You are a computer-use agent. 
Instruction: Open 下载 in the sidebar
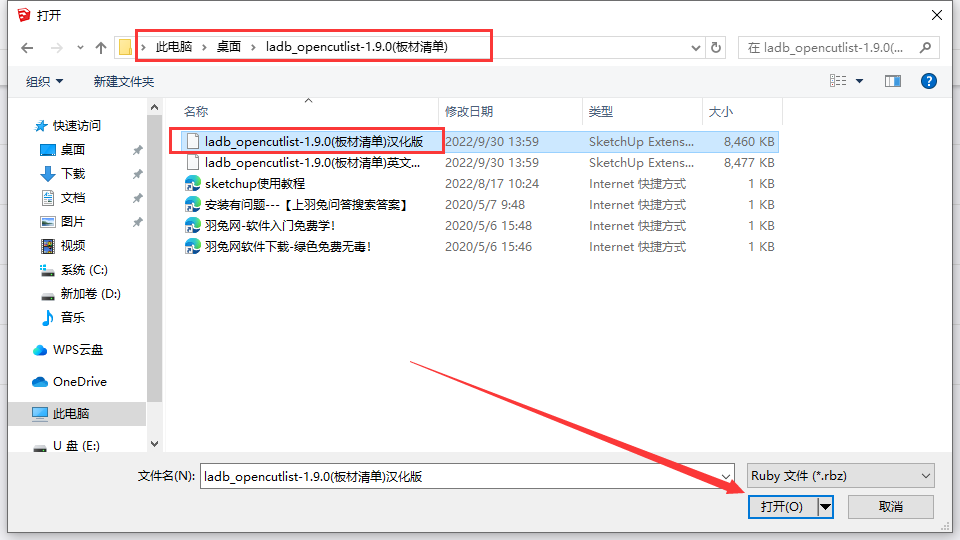tap(62, 173)
